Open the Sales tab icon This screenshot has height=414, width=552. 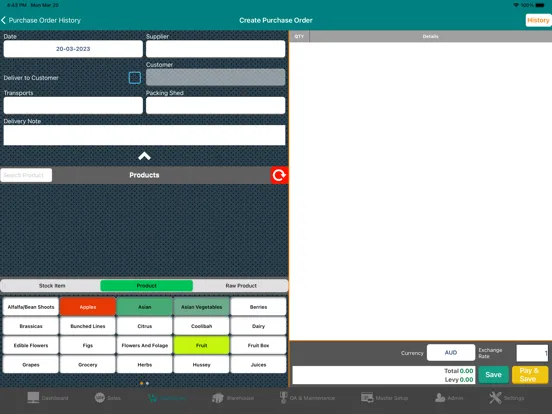click(100, 398)
